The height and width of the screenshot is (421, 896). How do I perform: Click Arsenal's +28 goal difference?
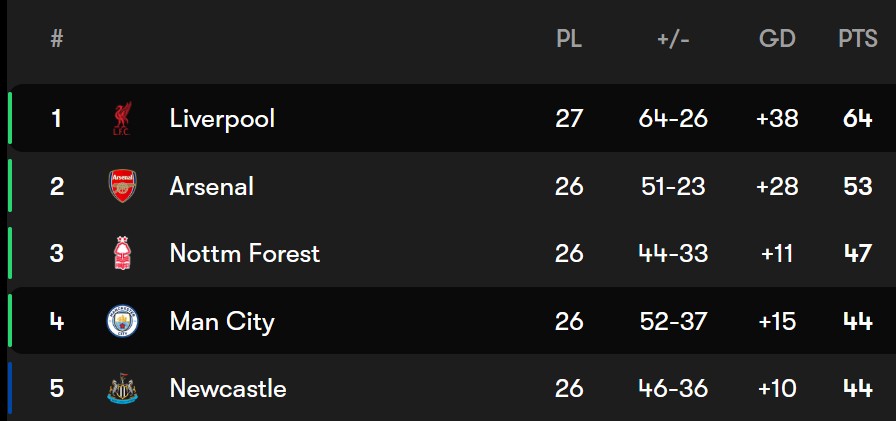click(777, 186)
